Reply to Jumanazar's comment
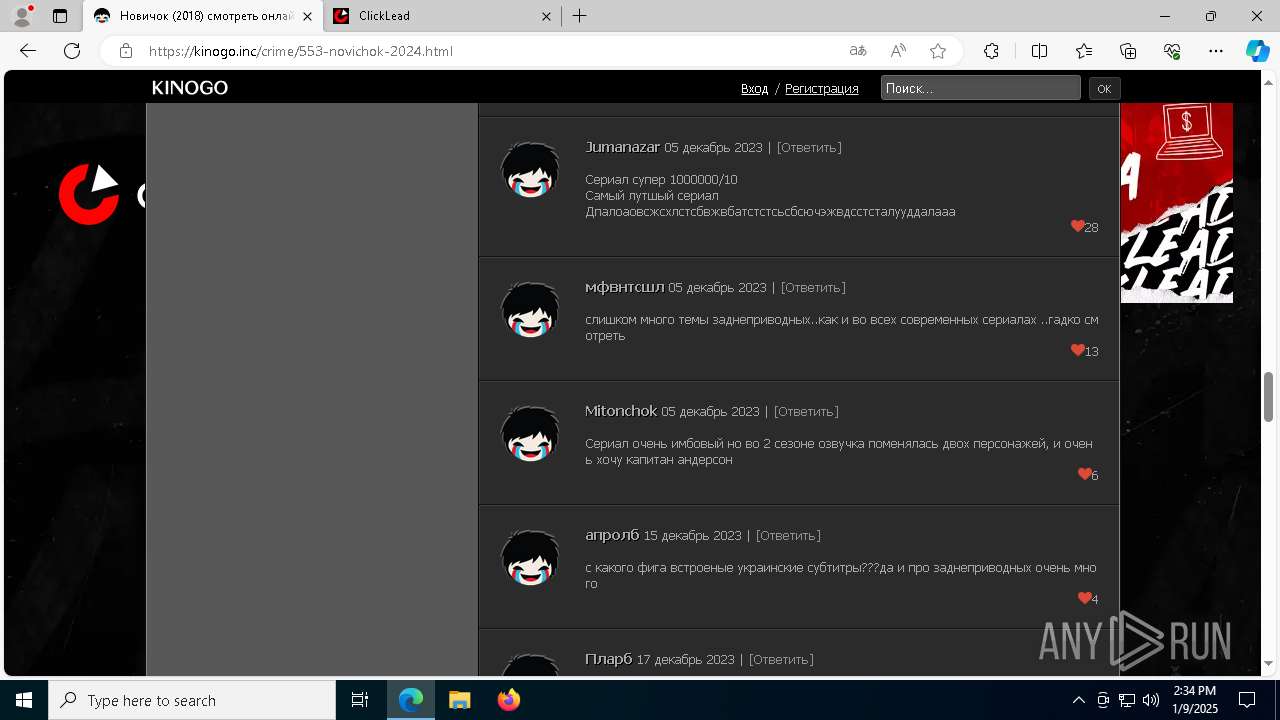 click(x=809, y=147)
